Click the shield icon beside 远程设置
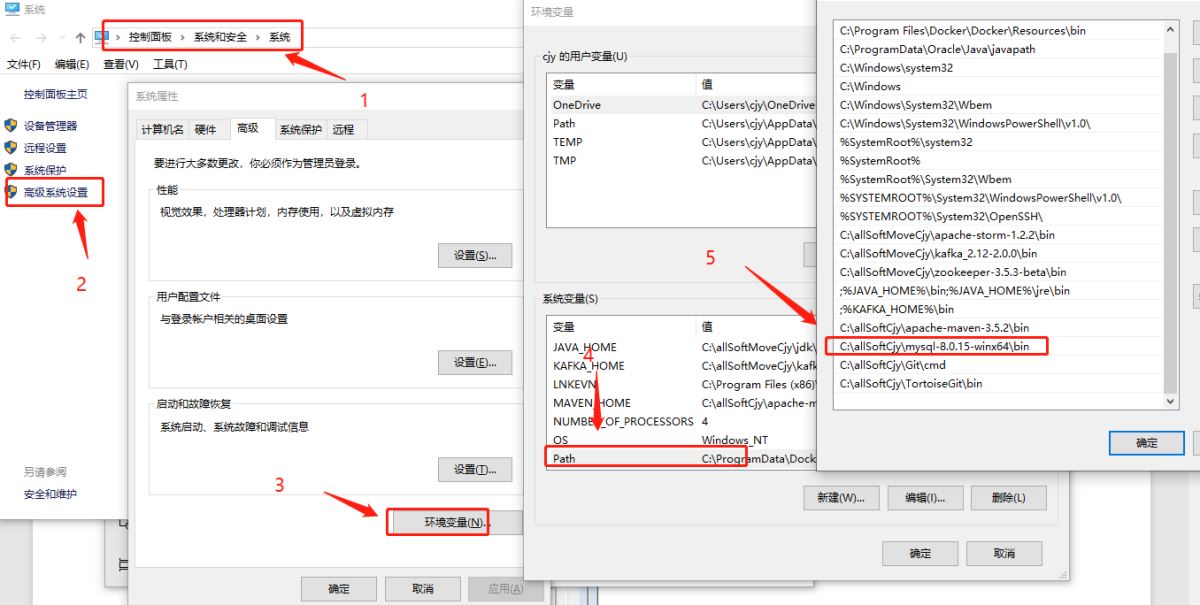Viewport: 1200px width, 605px height. coord(11,148)
